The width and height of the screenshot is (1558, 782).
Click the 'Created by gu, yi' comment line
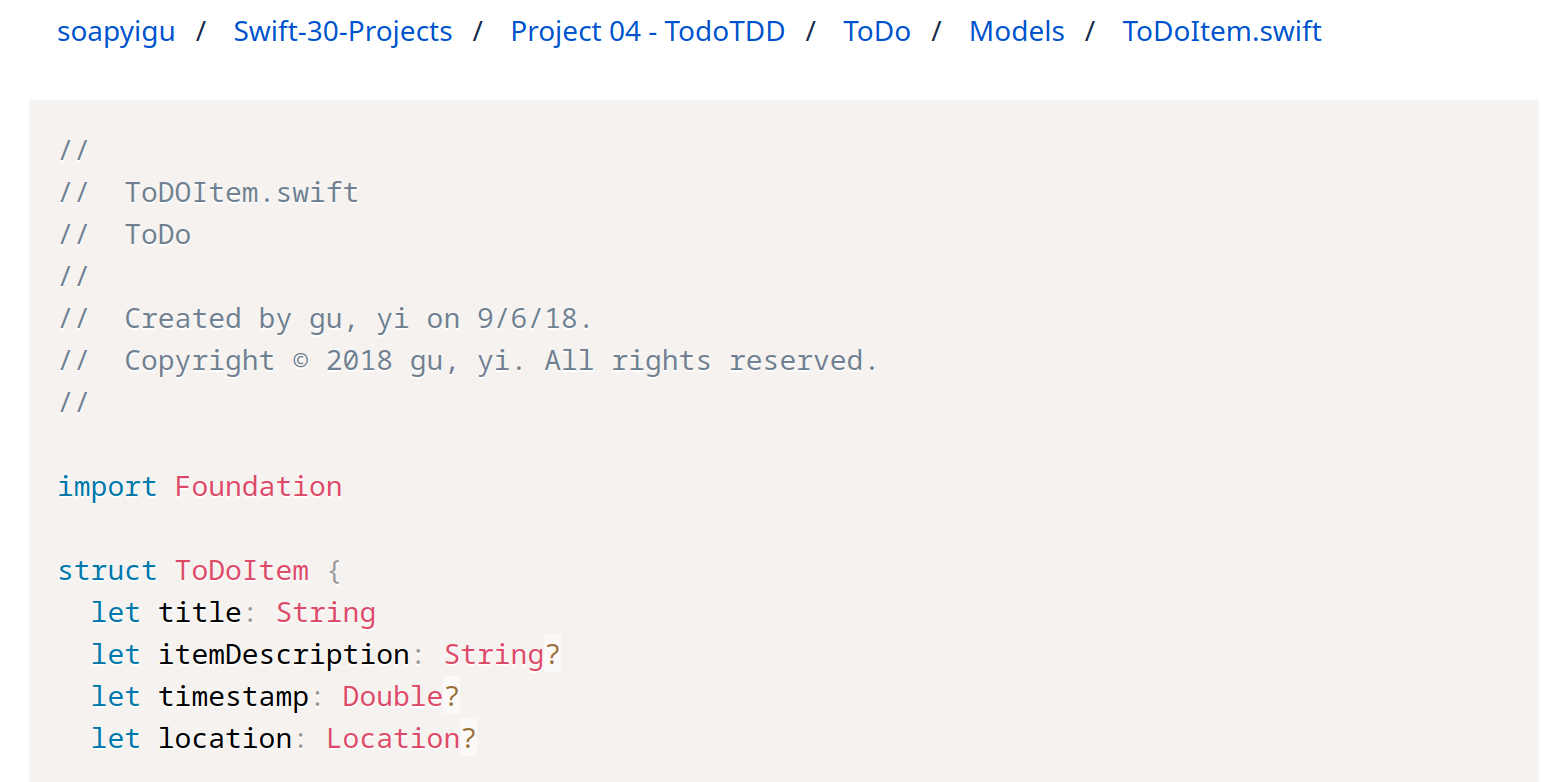point(358,319)
